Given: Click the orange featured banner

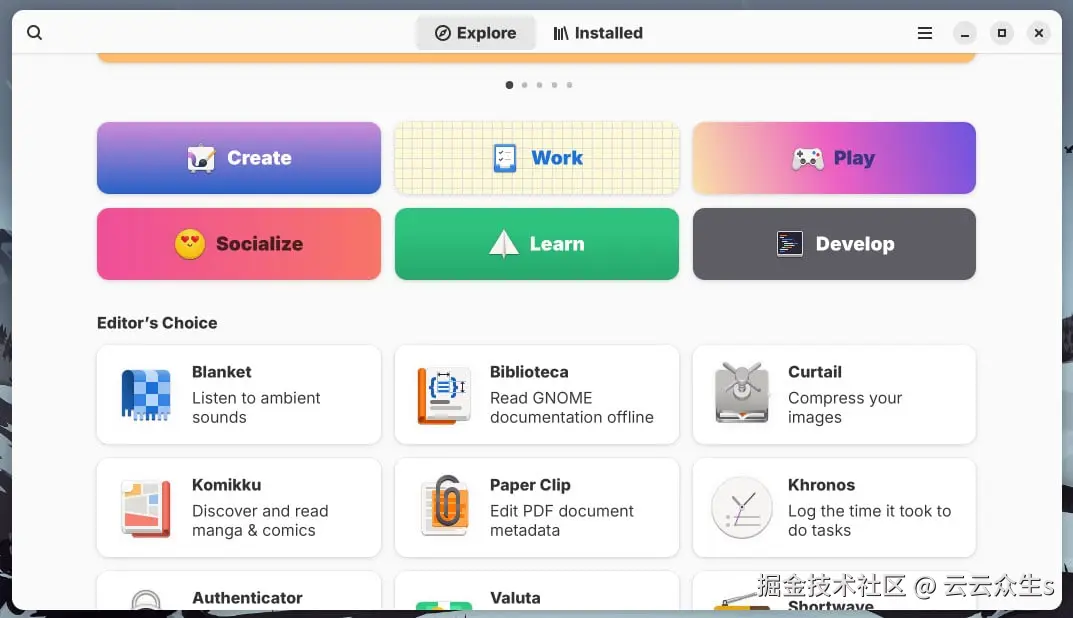Looking at the screenshot, I should (536, 57).
